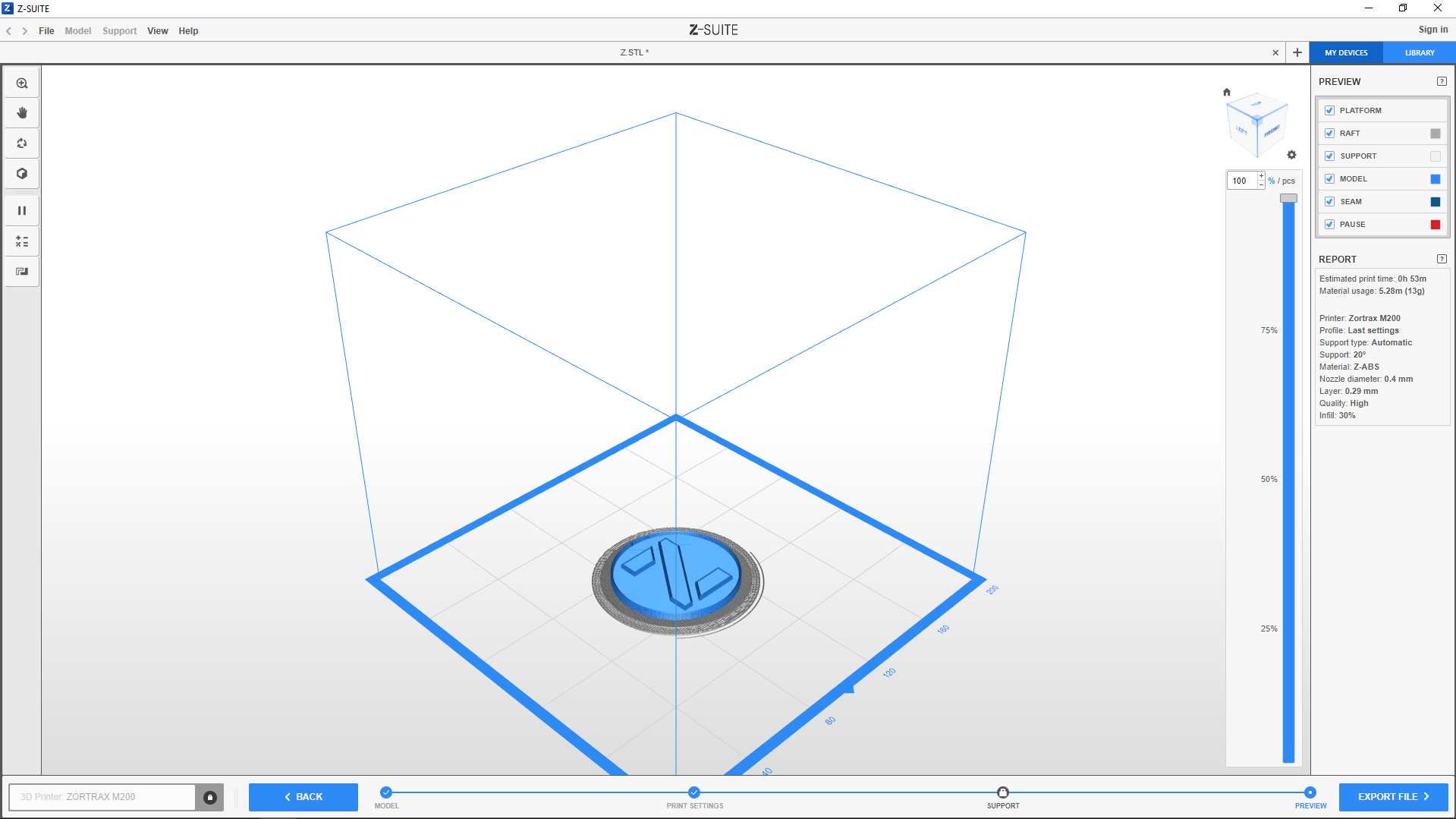The width and height of the screenshot is (1456, 819).
Task: Click the MODEL step marker
Action: 386,792
